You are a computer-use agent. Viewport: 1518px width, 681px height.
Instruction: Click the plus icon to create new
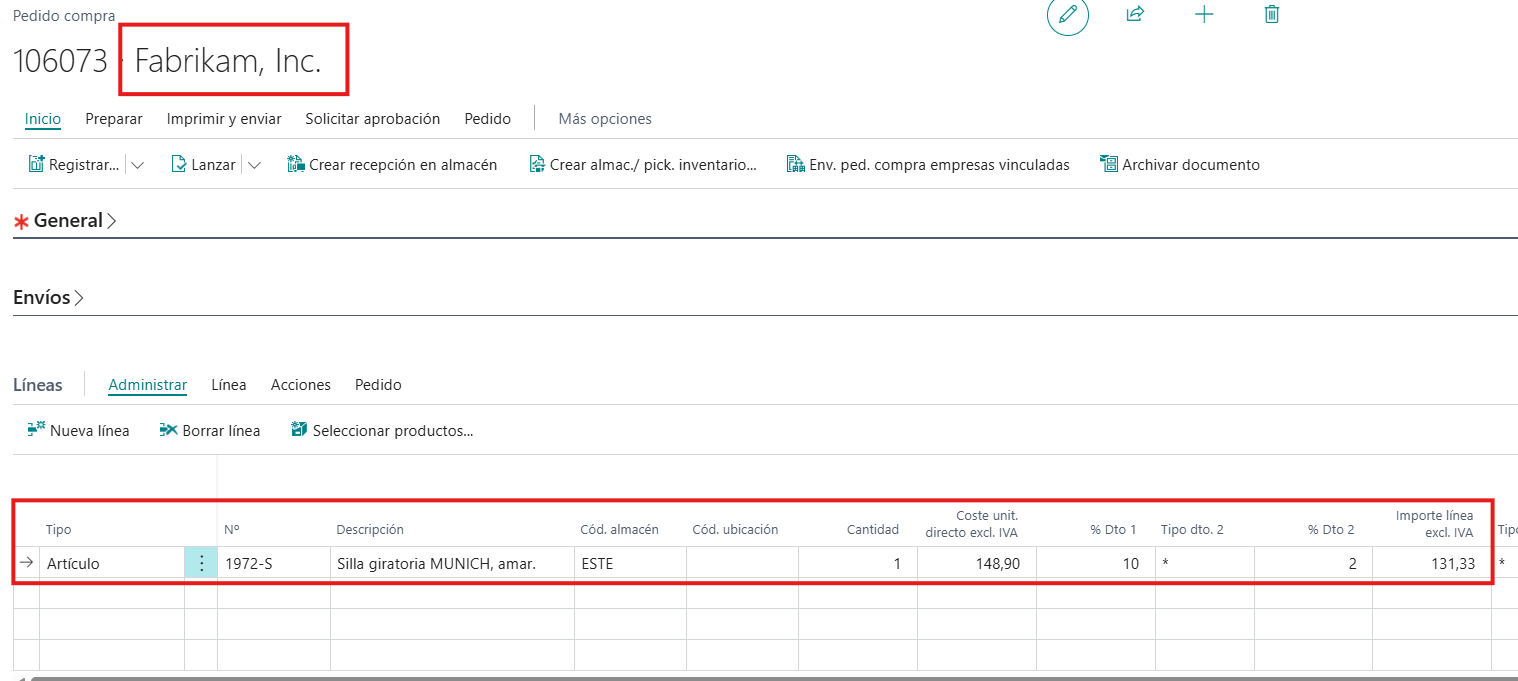coord(1205,14)
